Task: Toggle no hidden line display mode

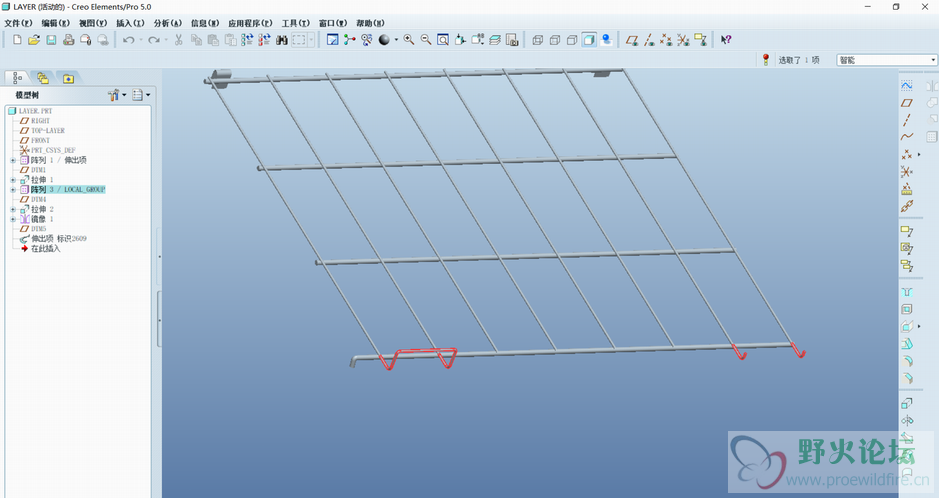Action: click(572, 40)
